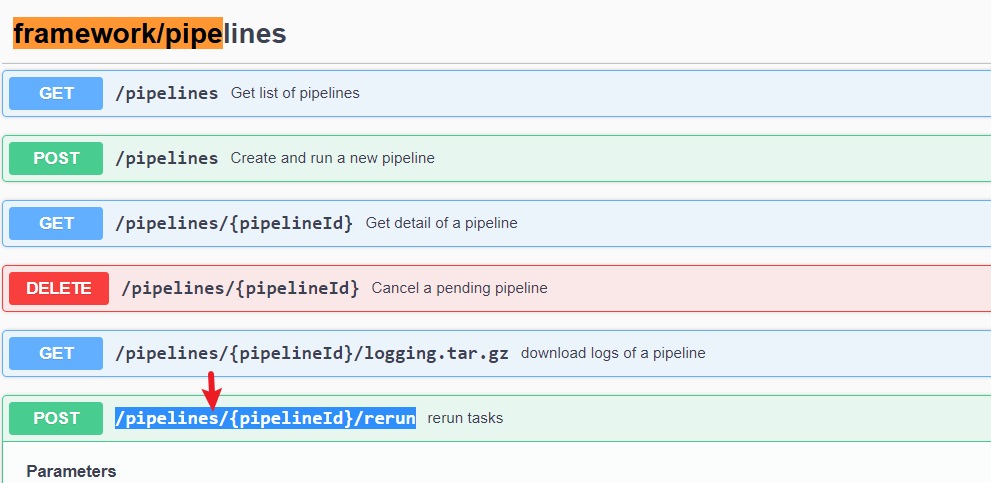The image size is (991, 483).
Task: Click the POST badge for the rerun endpoint
Action: pos(56,418)
